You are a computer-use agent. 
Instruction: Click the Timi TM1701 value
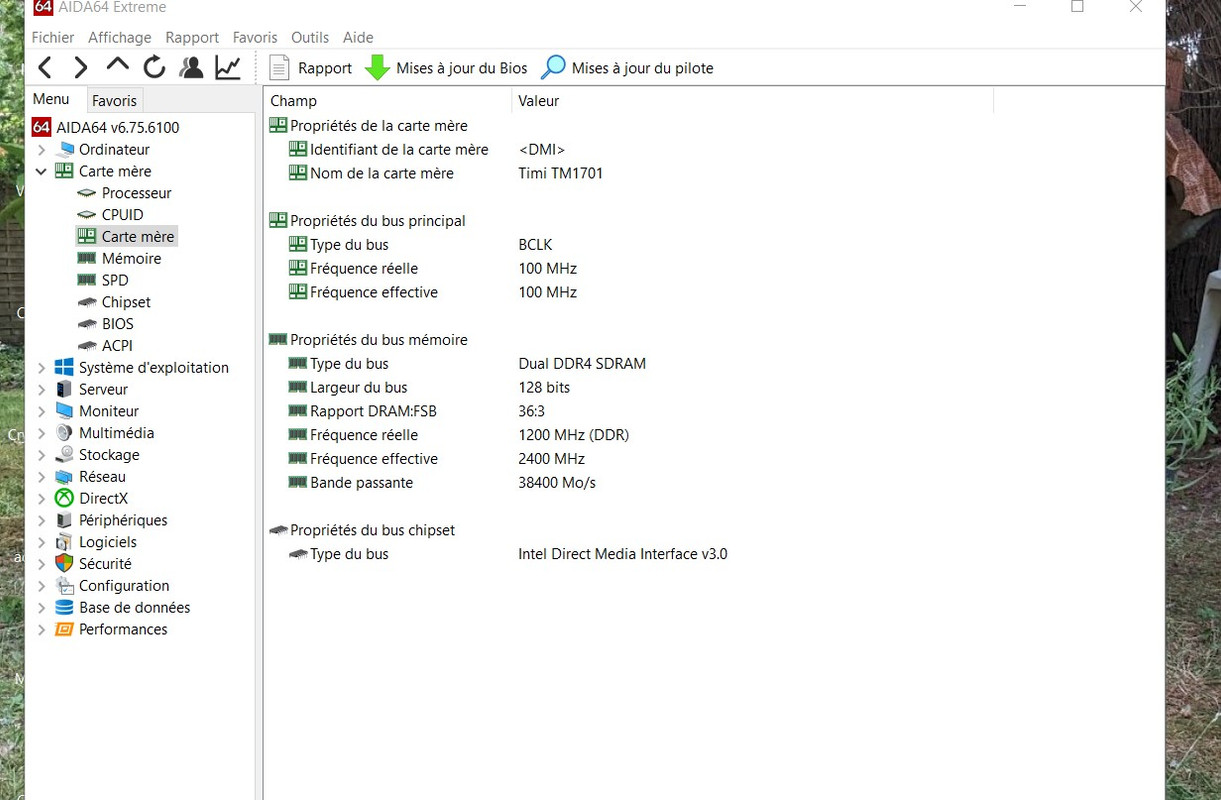pos(561,173)
